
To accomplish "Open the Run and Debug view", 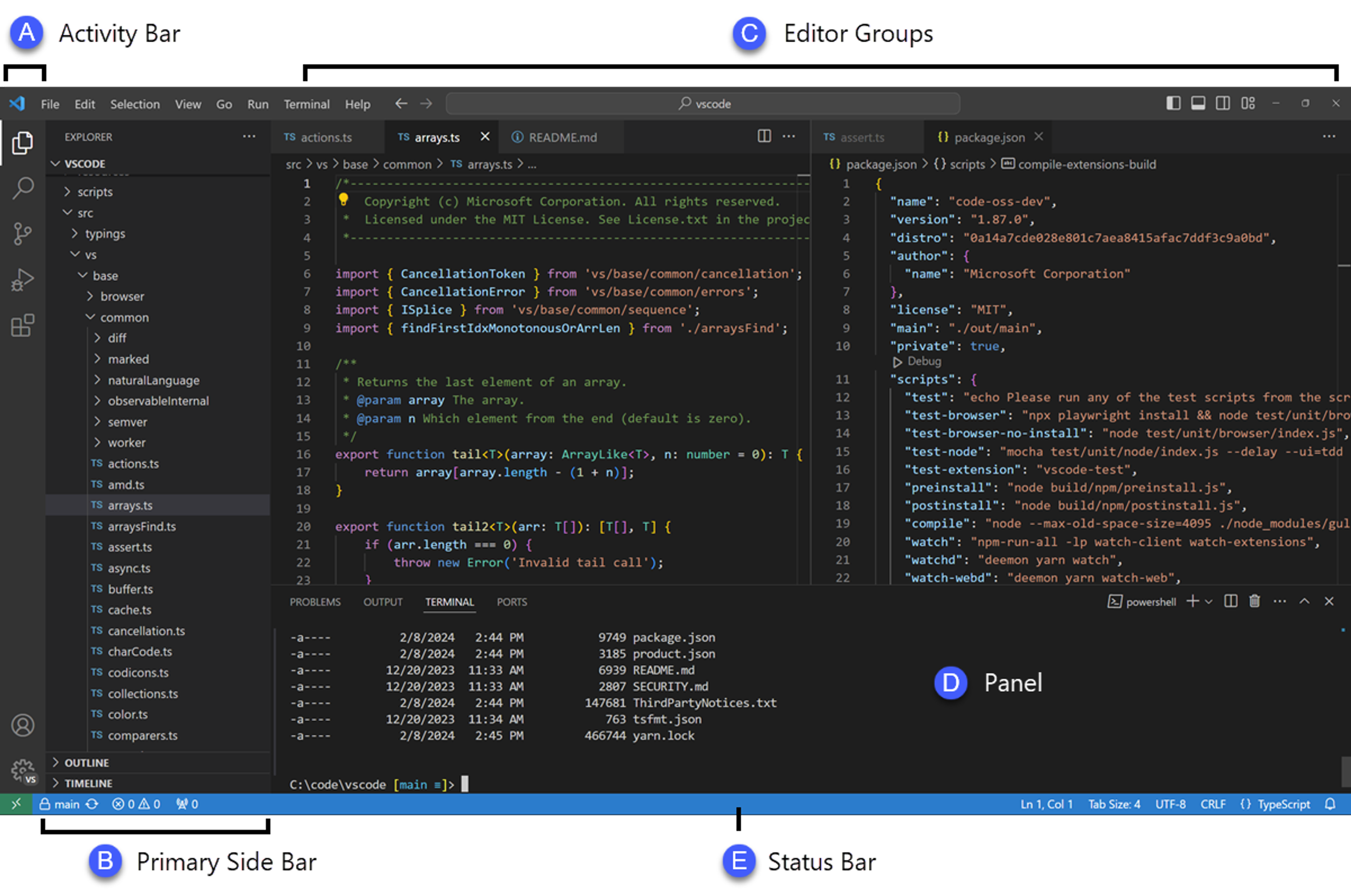I will [x=23, y=279].
